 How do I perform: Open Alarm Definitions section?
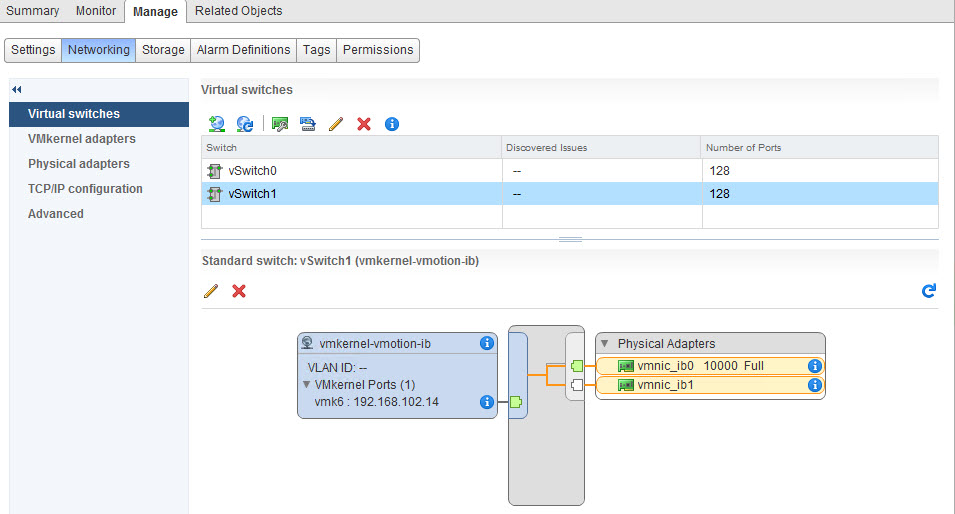243,50
